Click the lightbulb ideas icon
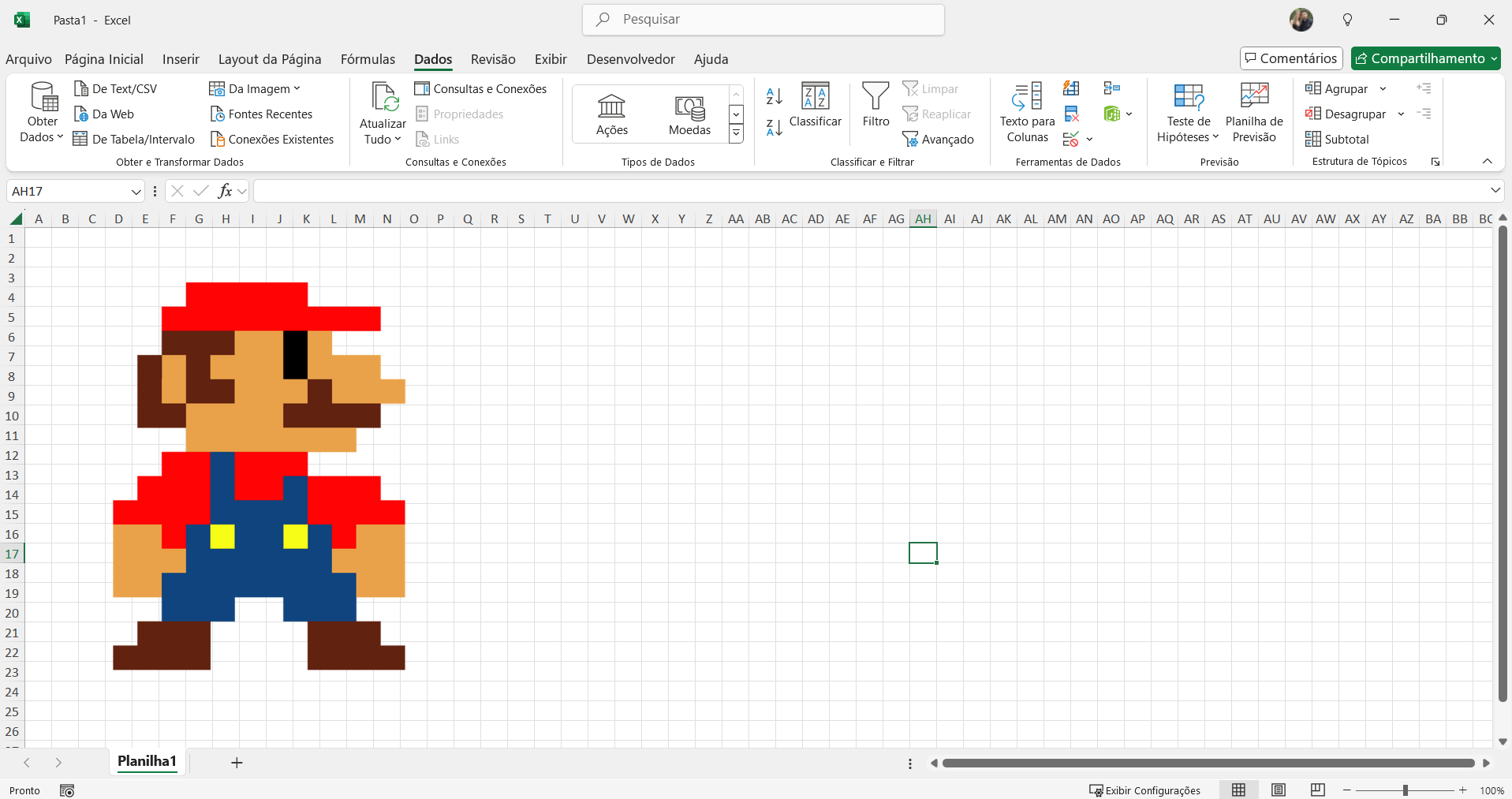This screenshot has height=799, width=1512. pyautogui.click(x=1347, y=20)
